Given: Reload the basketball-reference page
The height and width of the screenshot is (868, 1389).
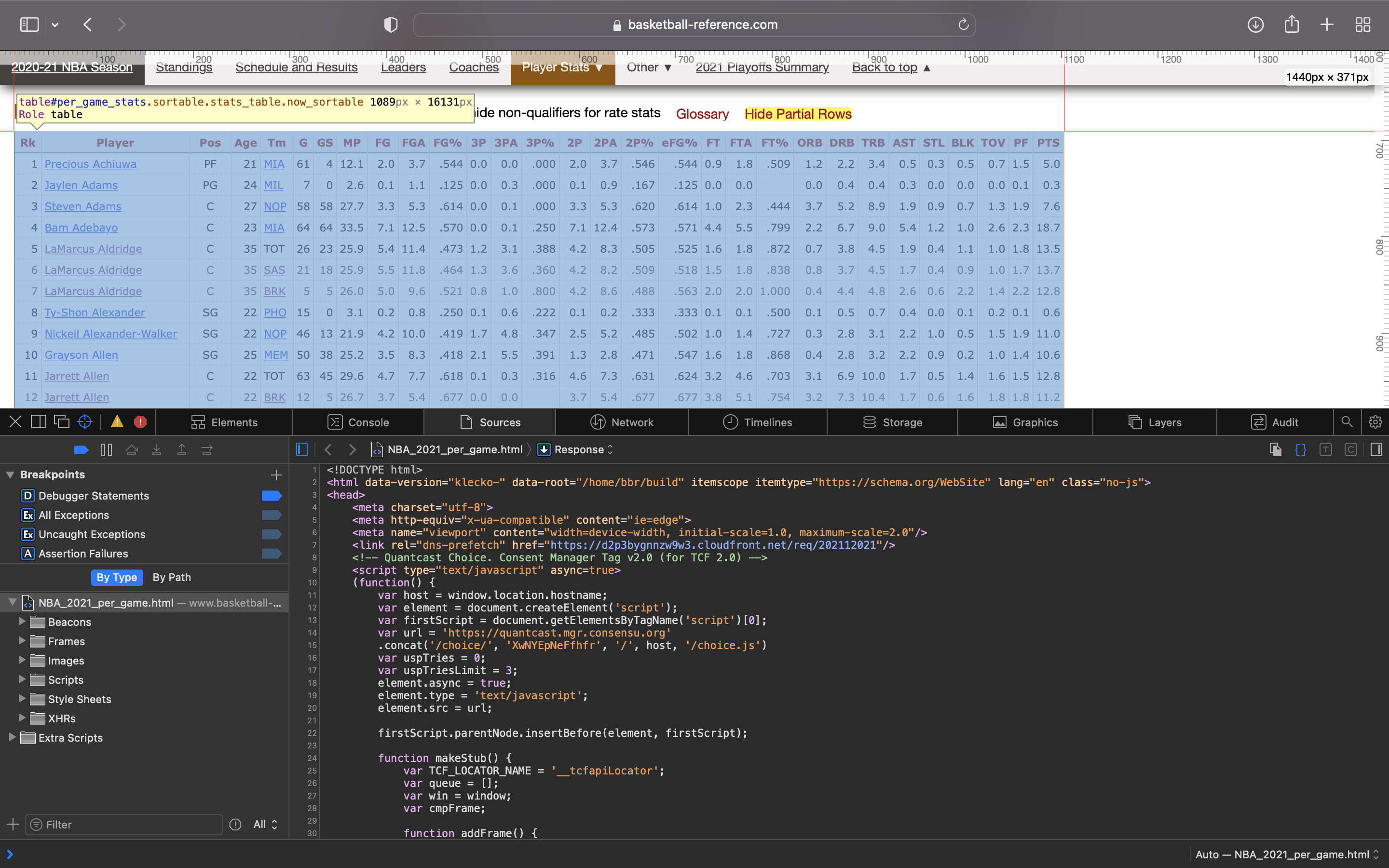Looking at the screenshot, I should coord(963,25).
